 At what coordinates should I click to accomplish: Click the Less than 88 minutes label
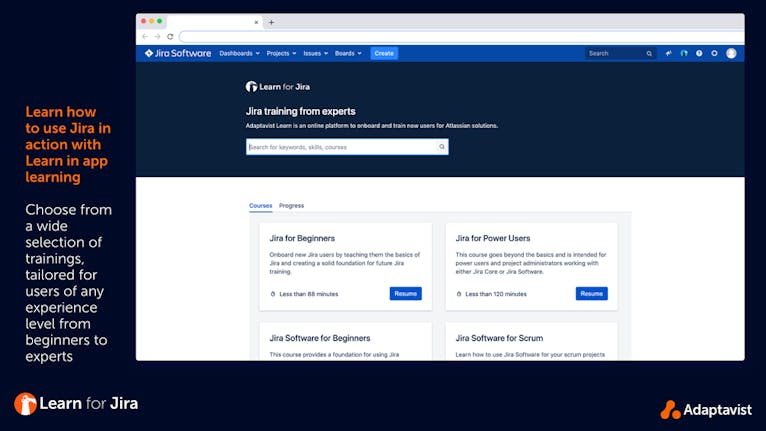309,294
